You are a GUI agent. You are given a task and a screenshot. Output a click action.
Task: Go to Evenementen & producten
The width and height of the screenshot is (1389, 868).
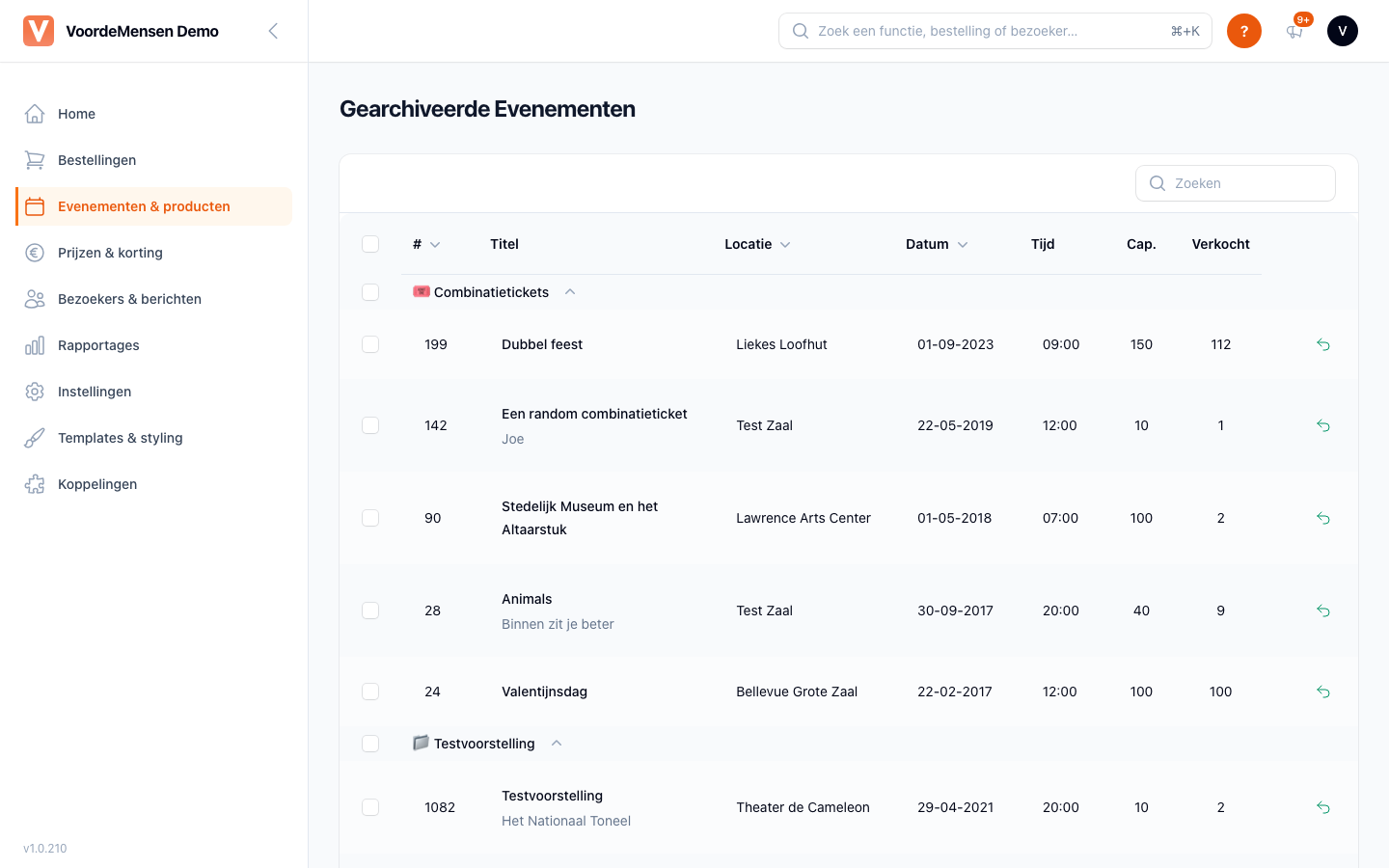pos(154,206)
